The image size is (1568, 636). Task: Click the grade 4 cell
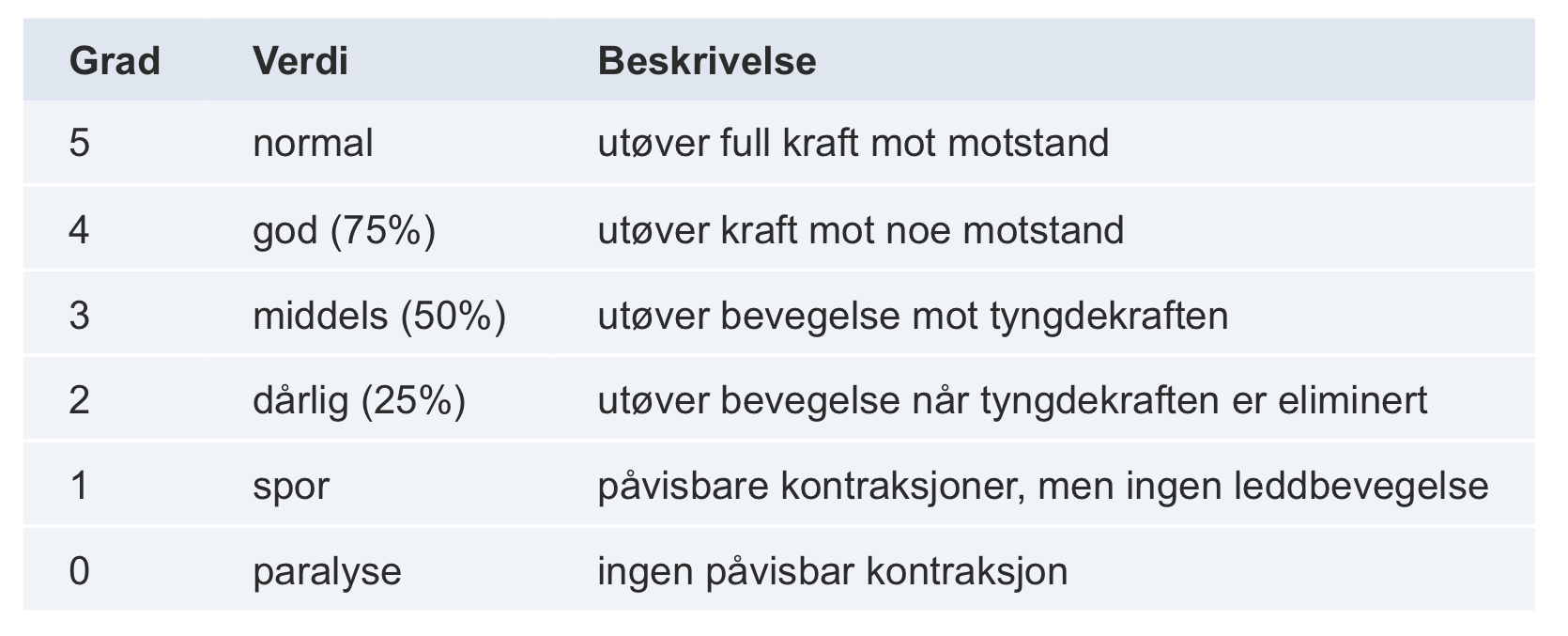point(80,230)
